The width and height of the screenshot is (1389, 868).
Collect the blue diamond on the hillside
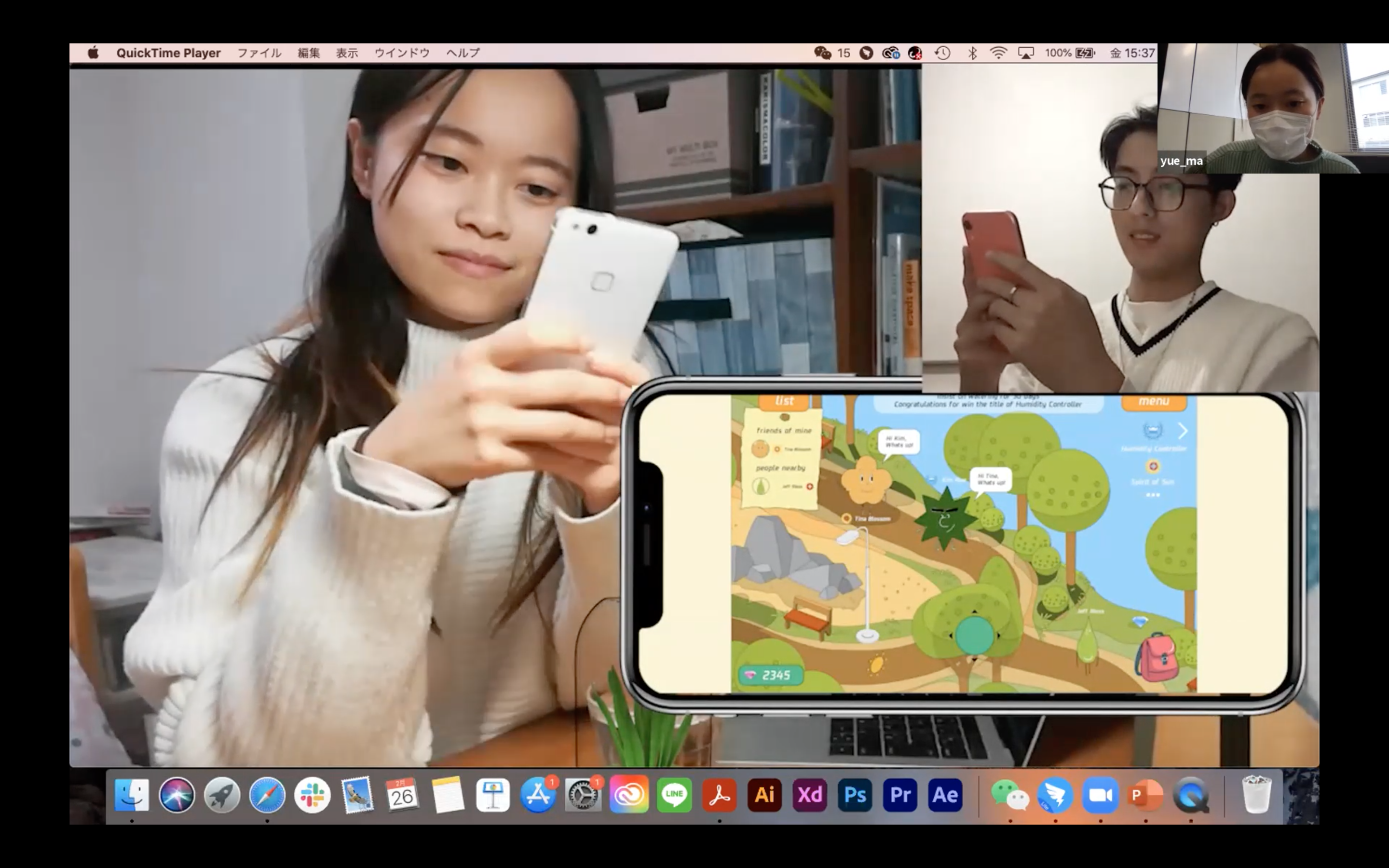pos(1140,622)
